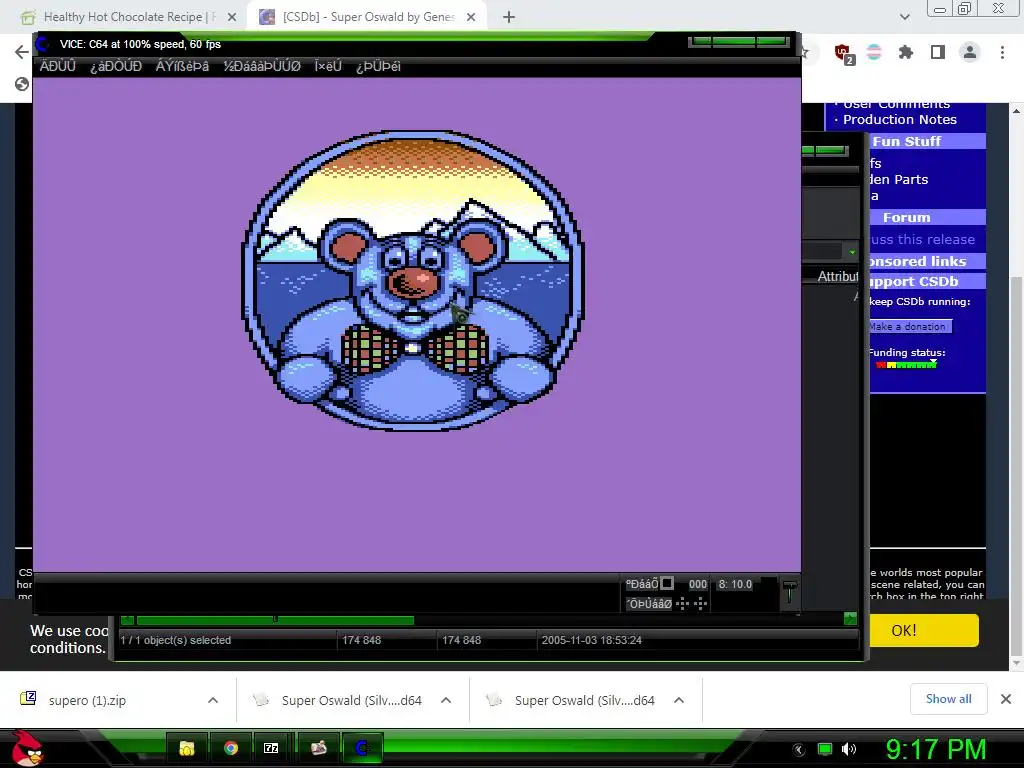Click the green arrow button on 7-Zip bar
Image resolution: width=1024 pixels, height=768 pixels.
tap(850, 618)
